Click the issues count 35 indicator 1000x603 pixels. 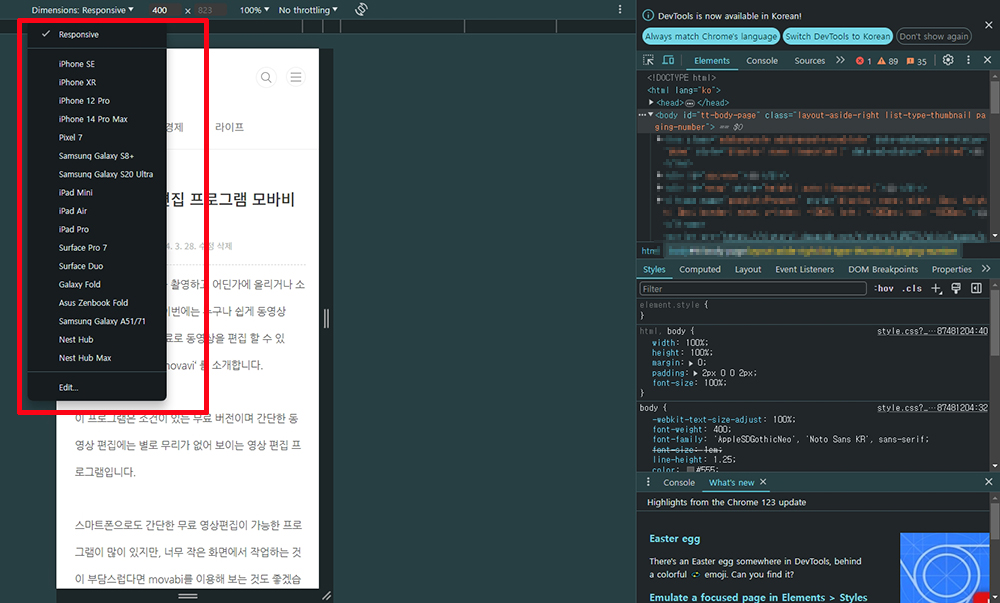tap(916, 61)
